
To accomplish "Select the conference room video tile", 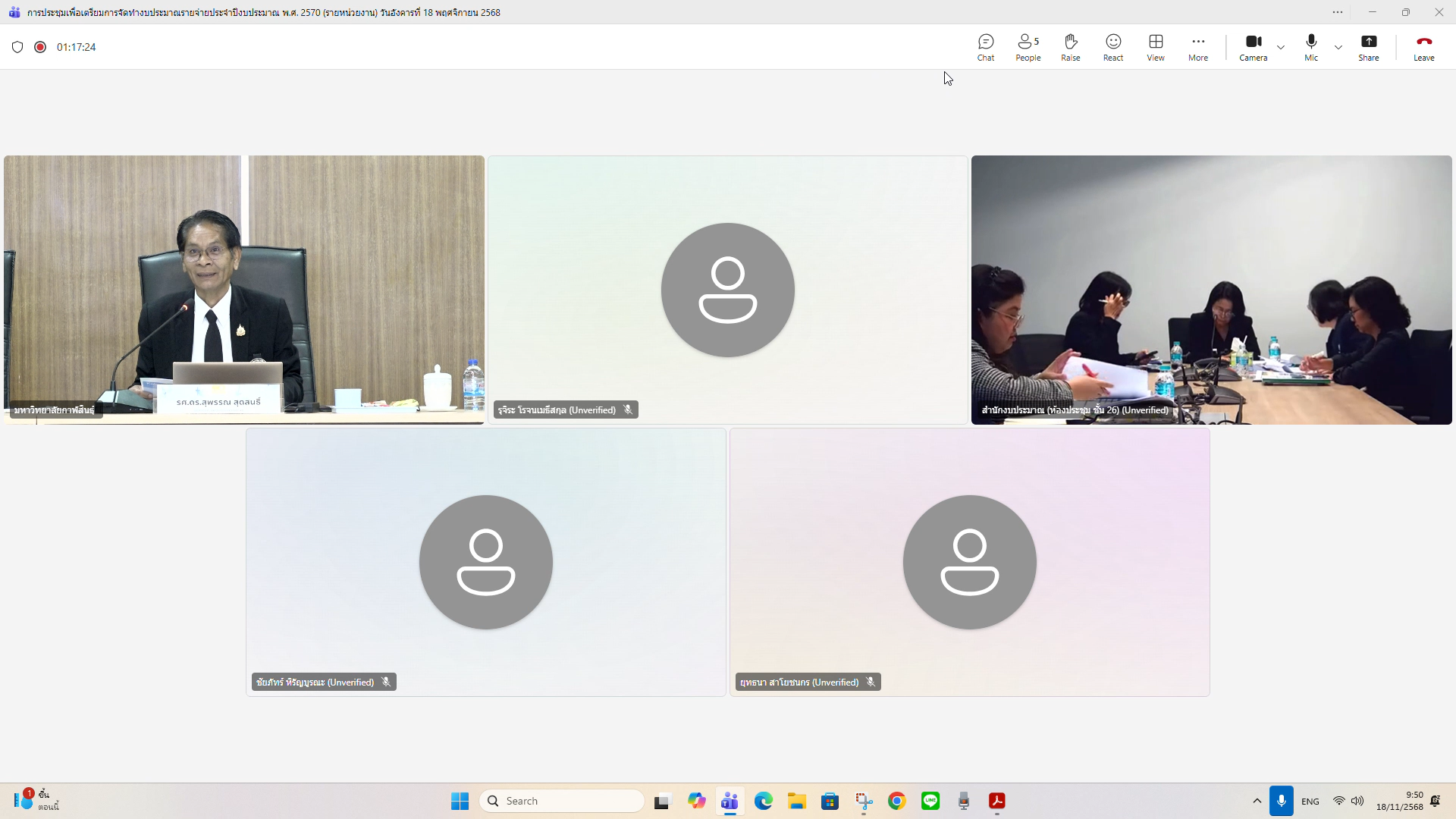I will click(x=1211, y=288).
